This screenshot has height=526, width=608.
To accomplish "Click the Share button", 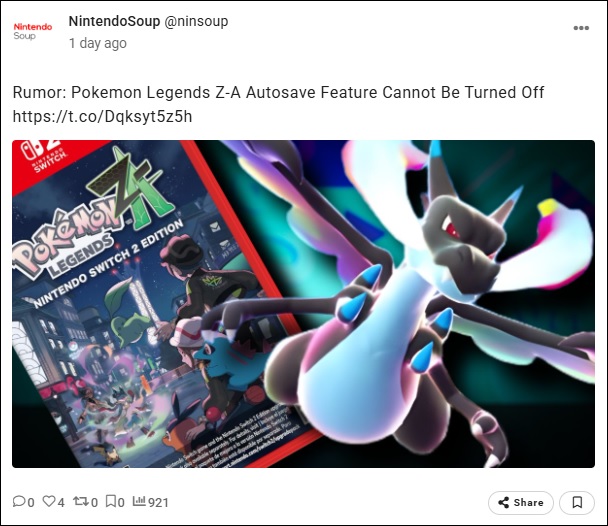I will 521,503.
